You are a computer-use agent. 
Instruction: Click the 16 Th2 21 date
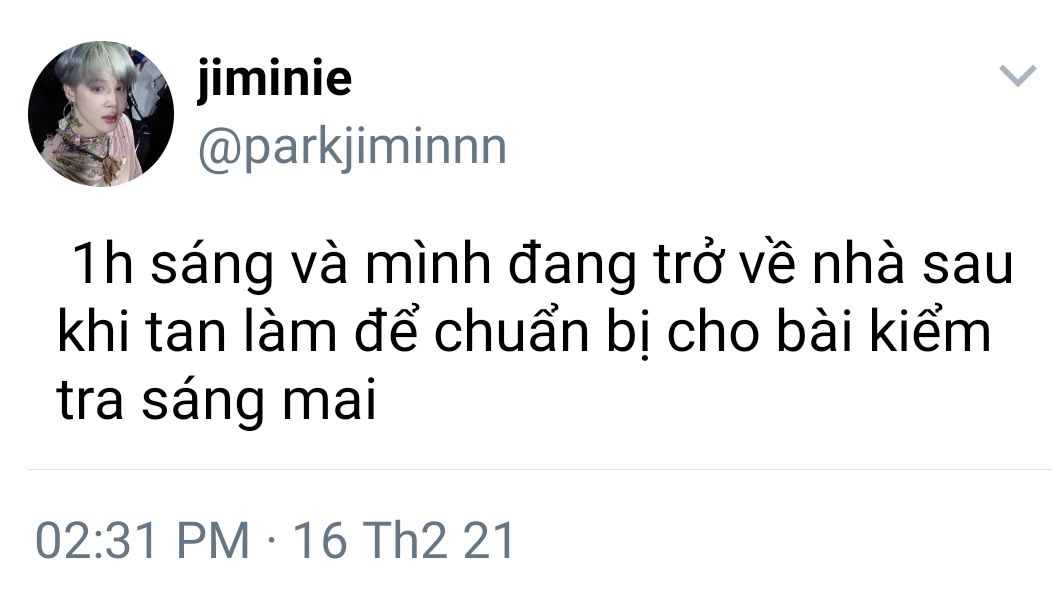(x=404, y=540)
